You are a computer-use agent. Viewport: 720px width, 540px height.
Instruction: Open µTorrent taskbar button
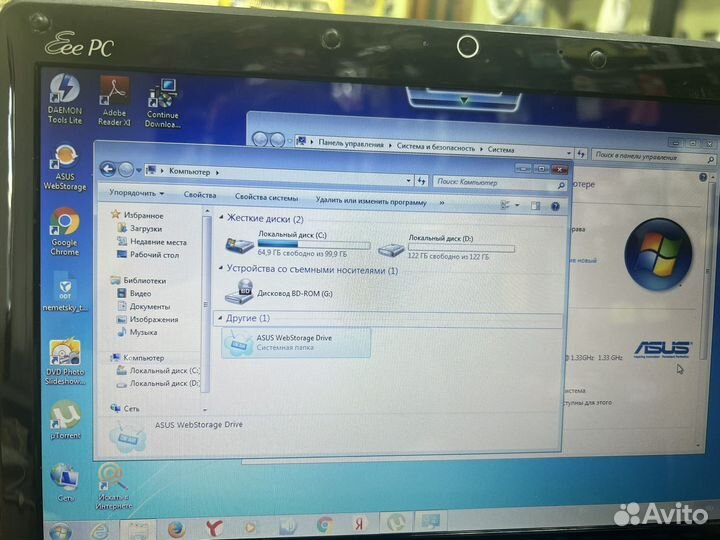point(396,523)
